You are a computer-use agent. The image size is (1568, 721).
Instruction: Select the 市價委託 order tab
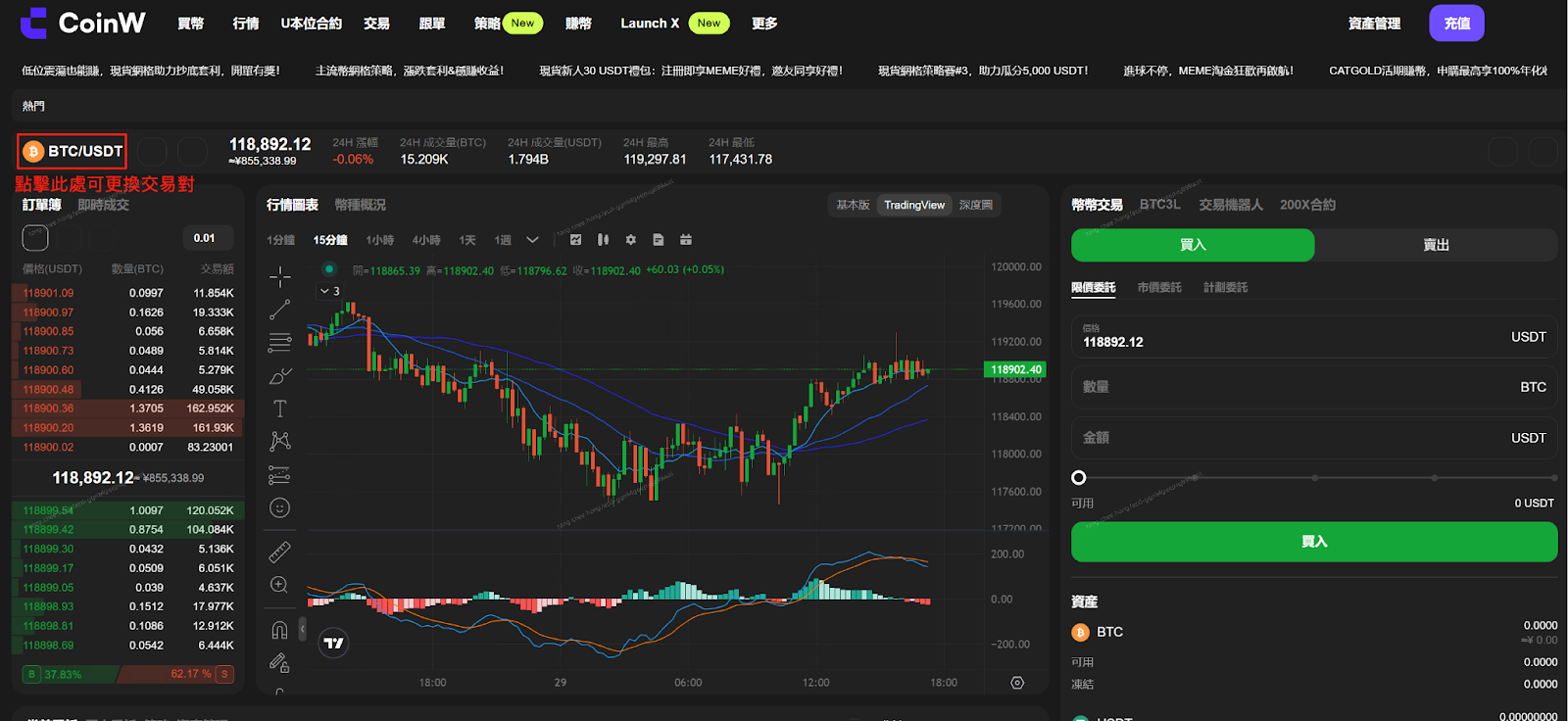pyautogui.click(x=1159, y=287)
